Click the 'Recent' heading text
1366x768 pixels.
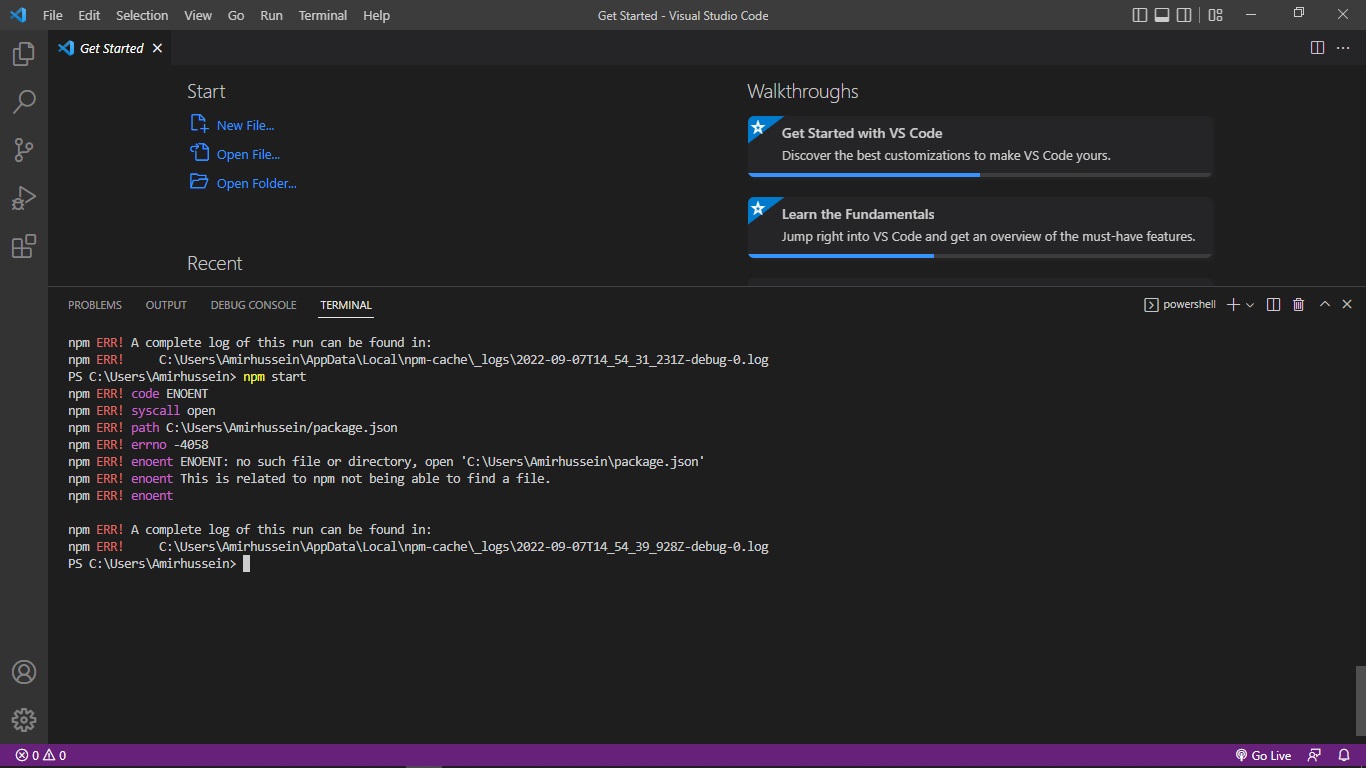coord(214,264)
